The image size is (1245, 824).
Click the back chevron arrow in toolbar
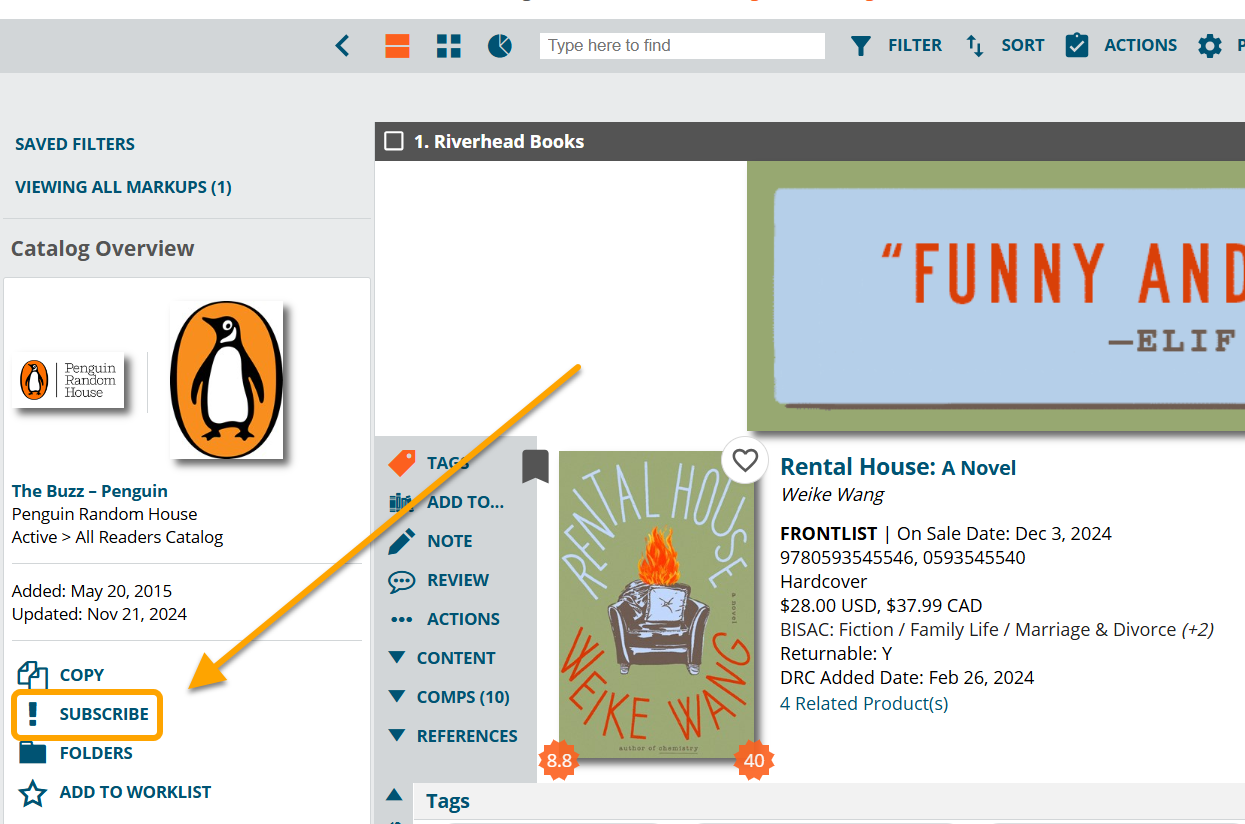click(x=342, y=45)
